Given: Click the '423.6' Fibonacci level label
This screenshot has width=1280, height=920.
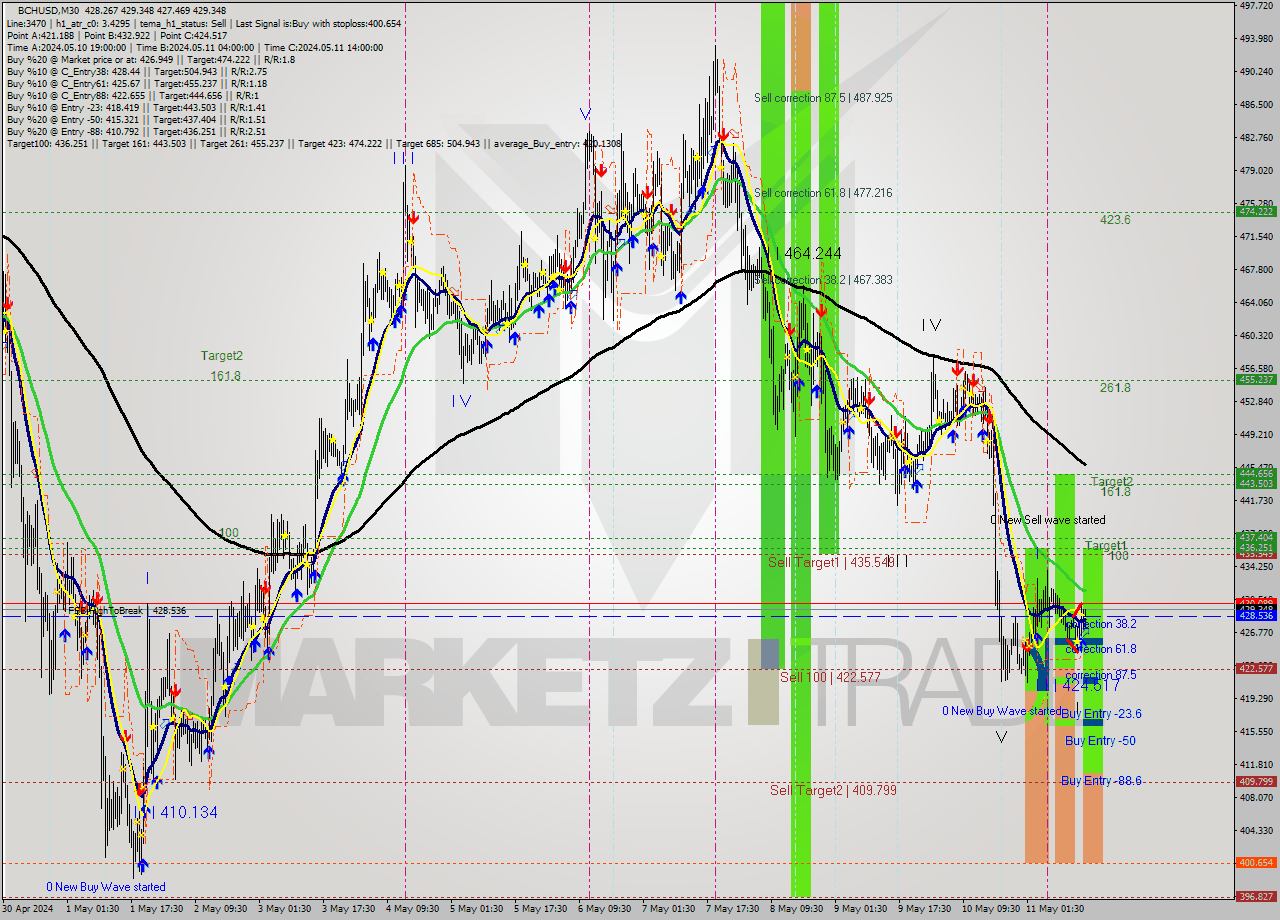Looking at the screenshot, I should [x=1115, y=220].
